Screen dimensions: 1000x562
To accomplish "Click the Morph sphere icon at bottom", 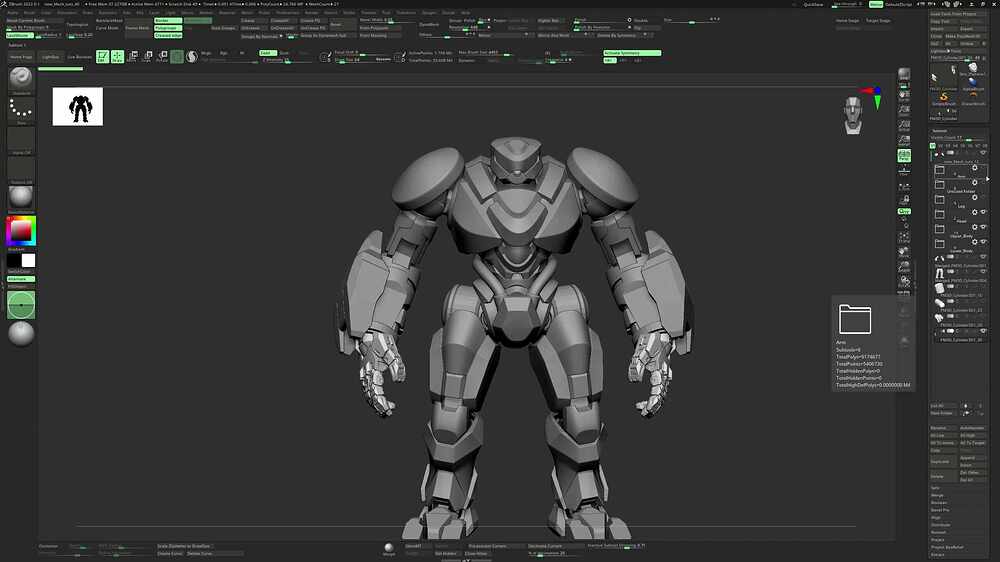I will pos(389,548).
